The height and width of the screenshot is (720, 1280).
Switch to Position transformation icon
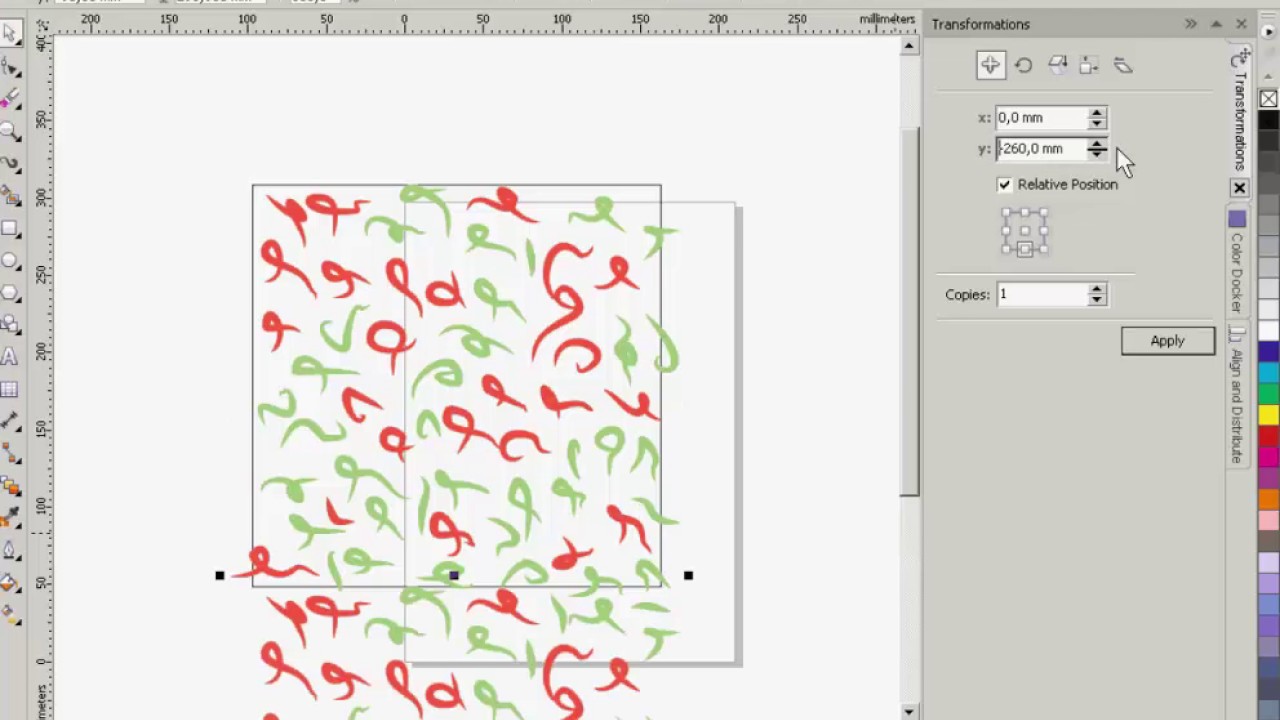click(x=990, y=65)
